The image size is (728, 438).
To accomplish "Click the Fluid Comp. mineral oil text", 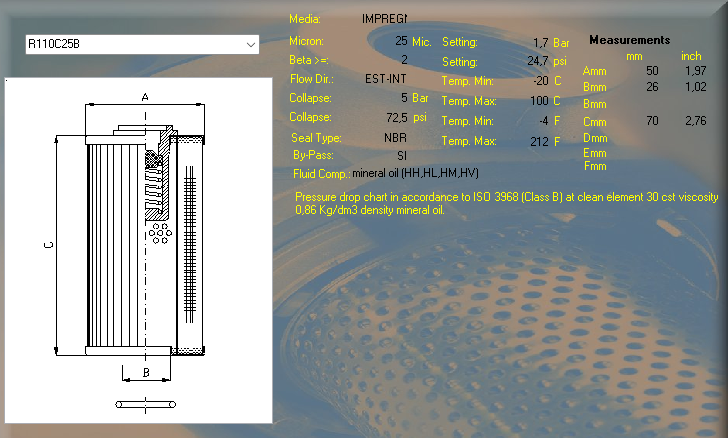I will [x=415, y=173].
